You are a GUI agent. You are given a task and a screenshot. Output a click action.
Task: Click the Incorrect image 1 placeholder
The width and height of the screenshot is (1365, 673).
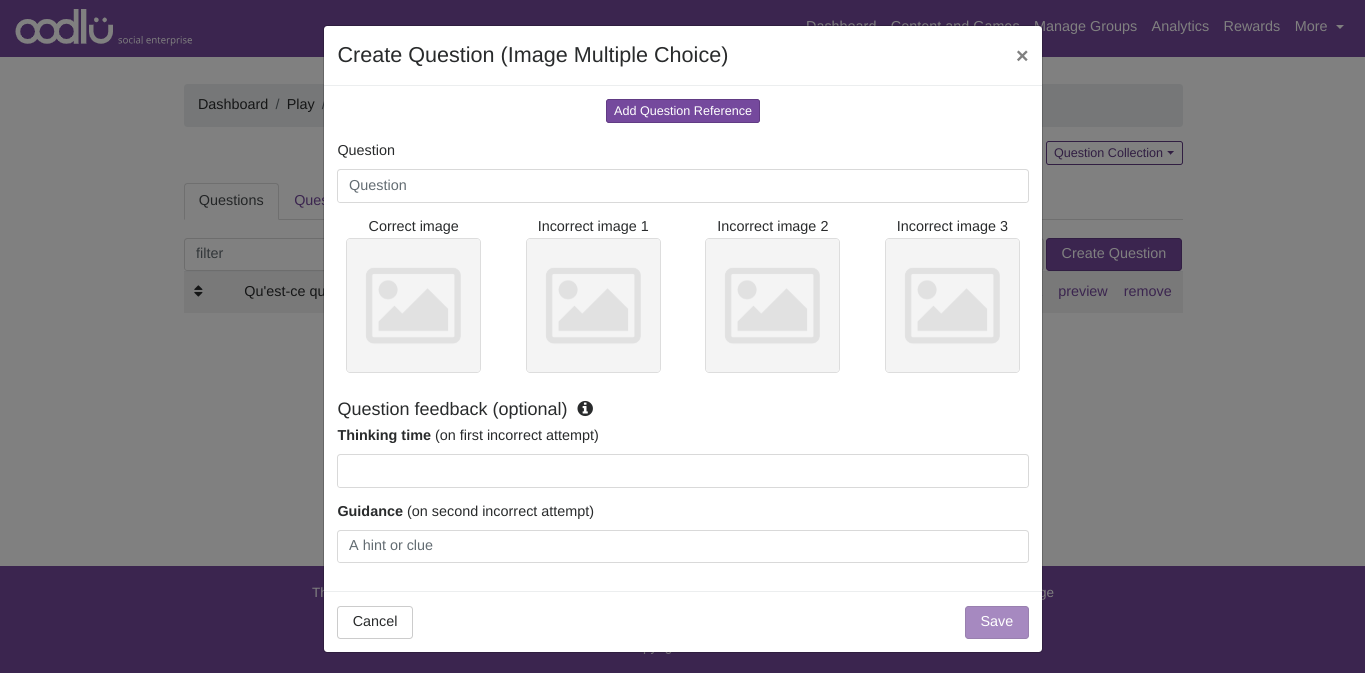tap(593, 305)
